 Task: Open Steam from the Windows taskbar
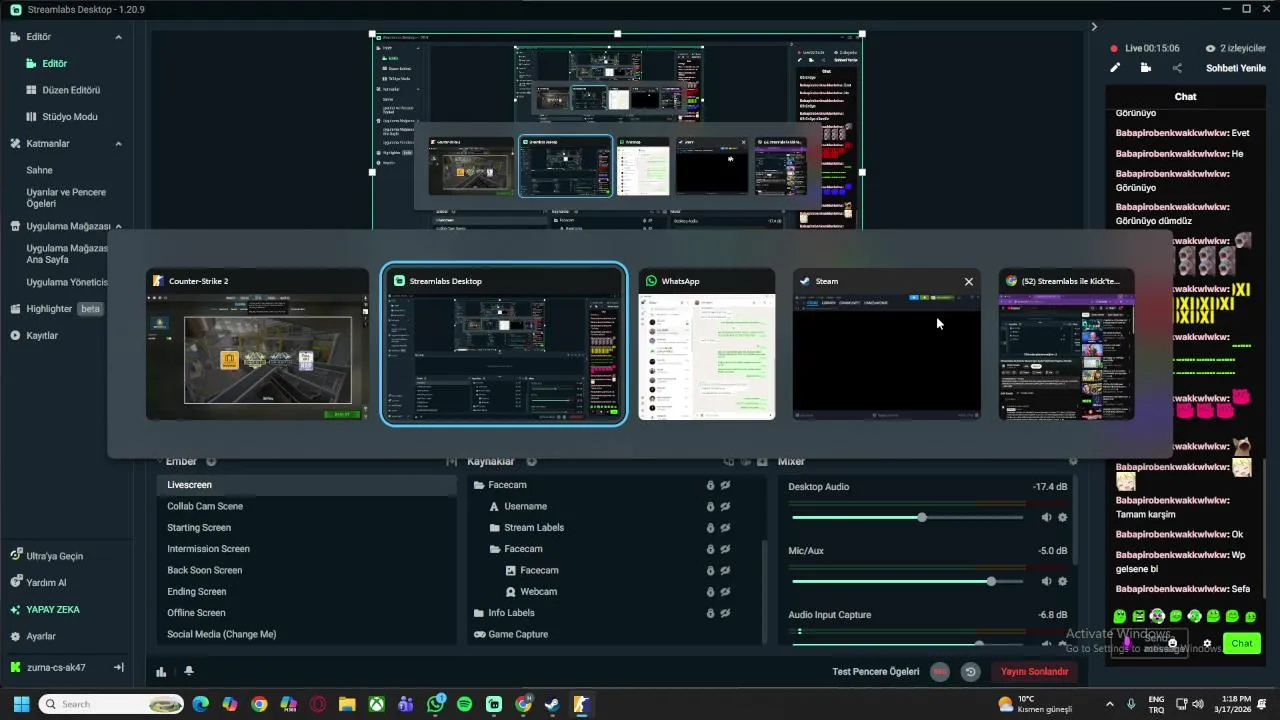[x=551, y=704]
